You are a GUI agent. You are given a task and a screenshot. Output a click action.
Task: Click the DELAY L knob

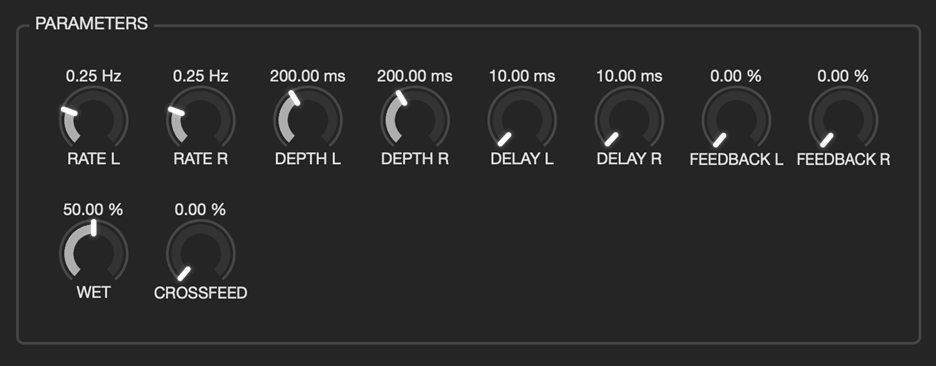tap(522, 119)
